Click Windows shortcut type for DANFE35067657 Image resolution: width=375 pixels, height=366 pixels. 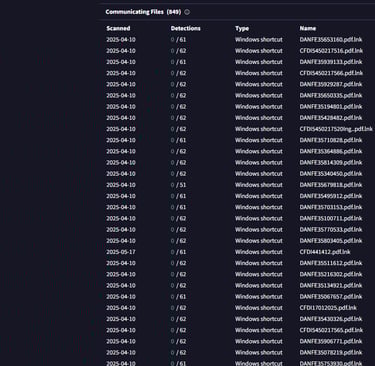pyautogui.click(x=259, y=297)
